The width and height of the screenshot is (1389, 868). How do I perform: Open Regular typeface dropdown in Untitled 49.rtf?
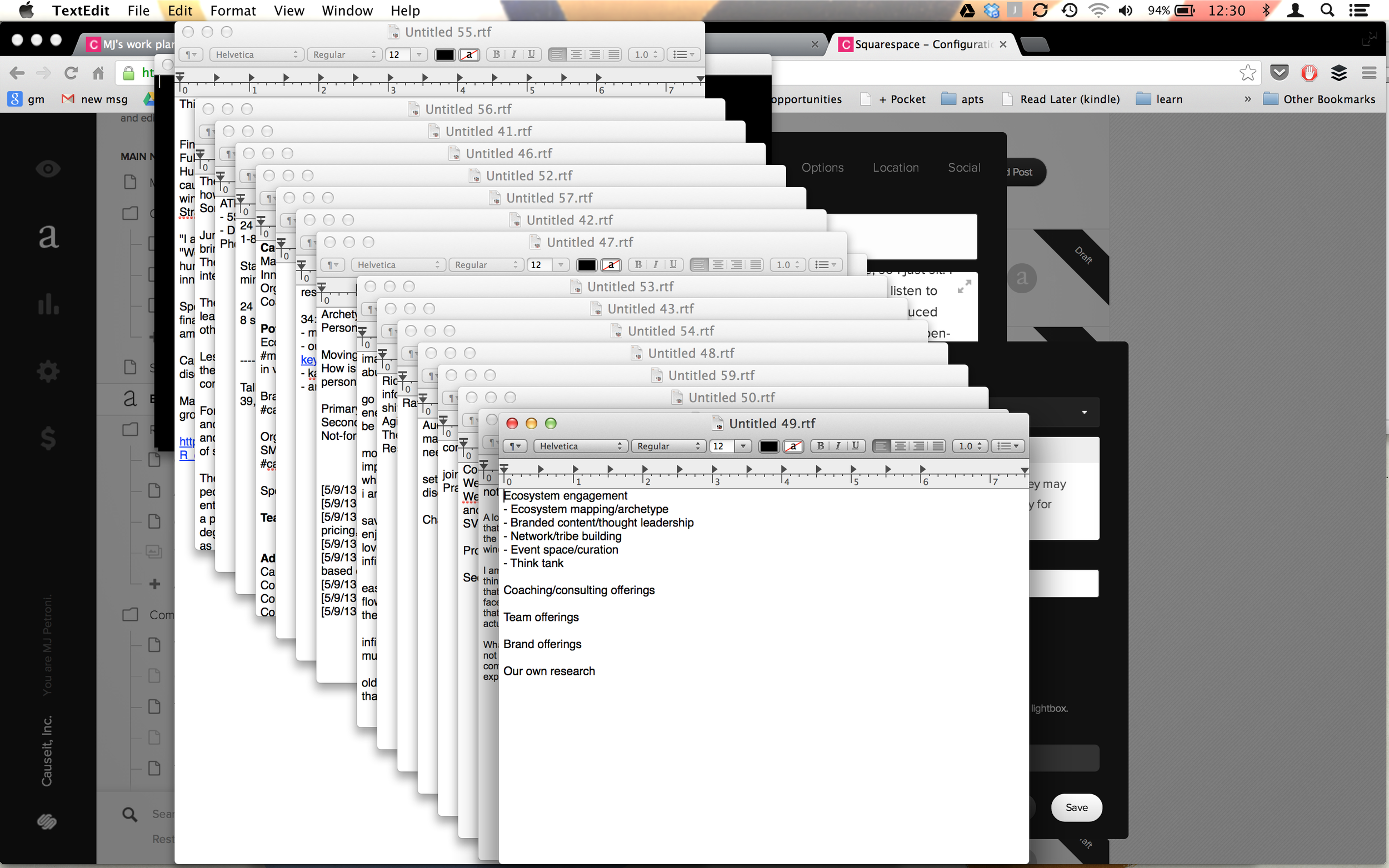pos(668,446)
